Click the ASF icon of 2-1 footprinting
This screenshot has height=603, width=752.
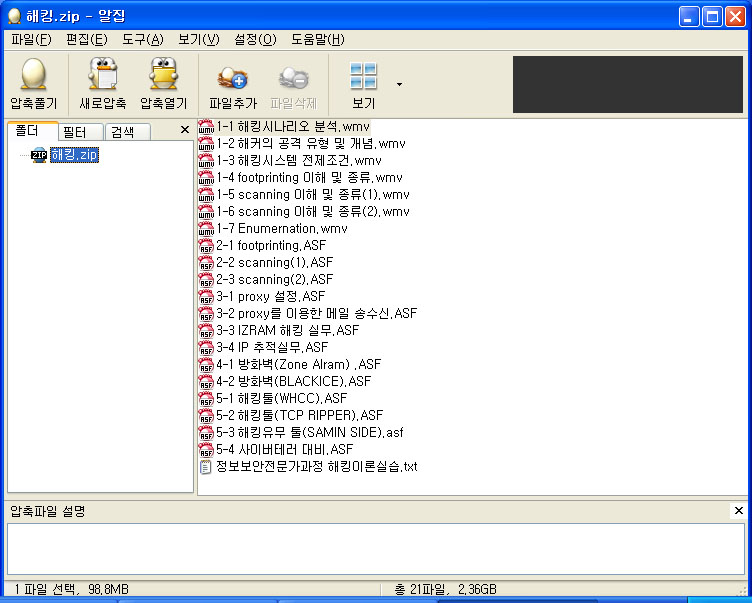[x=206, y=246]
